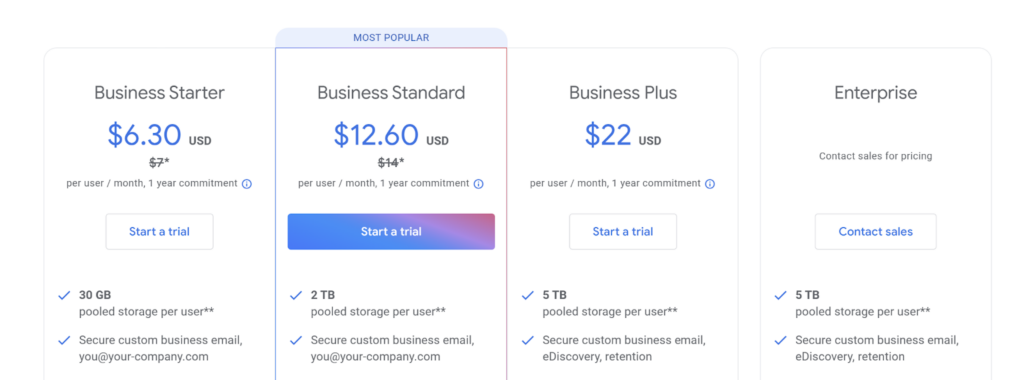Click info icon under Business Starter price
This screenshot has height=380, width=1024.
pyautogui.click(x=247, y=184)
